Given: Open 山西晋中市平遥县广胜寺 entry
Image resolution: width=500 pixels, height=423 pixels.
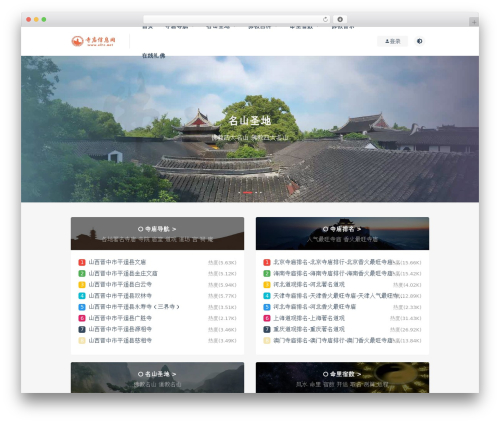Looking at the screenshot, I should click(120, 318).
